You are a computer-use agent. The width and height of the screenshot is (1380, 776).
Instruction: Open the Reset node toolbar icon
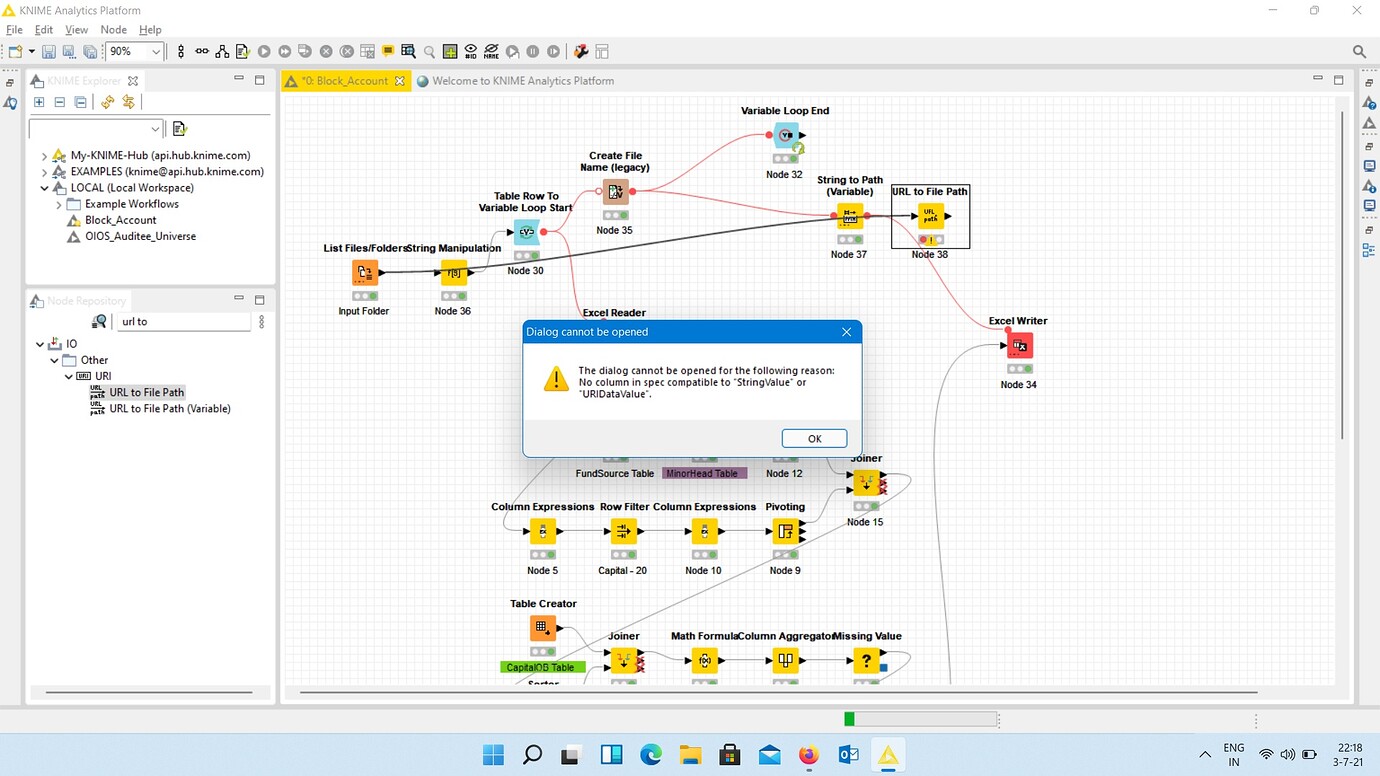tap(367, 51)
